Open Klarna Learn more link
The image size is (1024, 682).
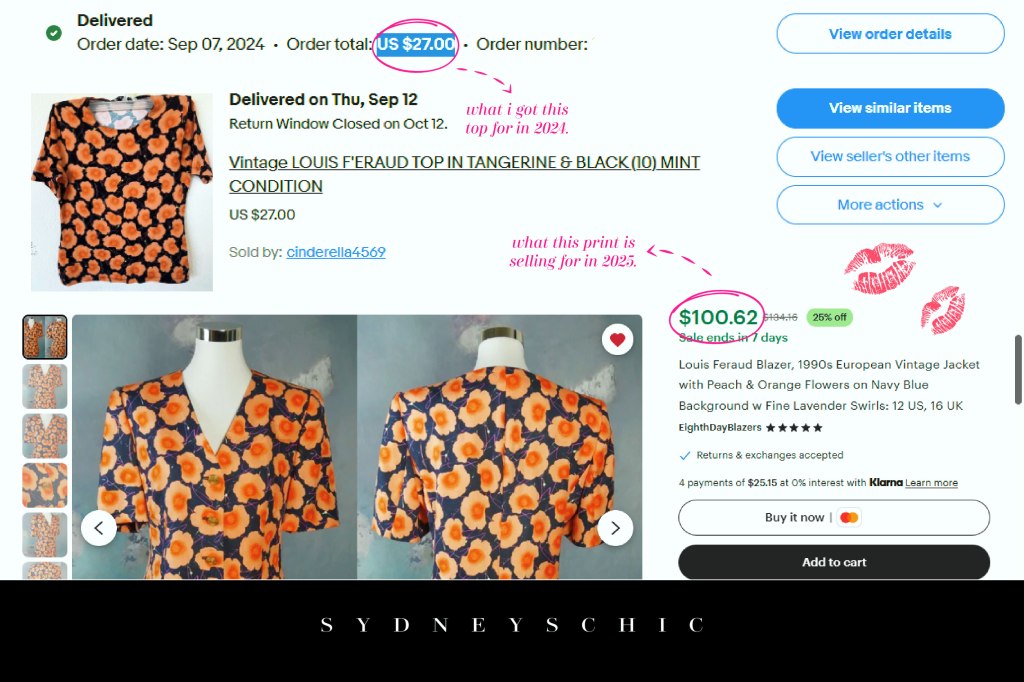click(931, 483)
